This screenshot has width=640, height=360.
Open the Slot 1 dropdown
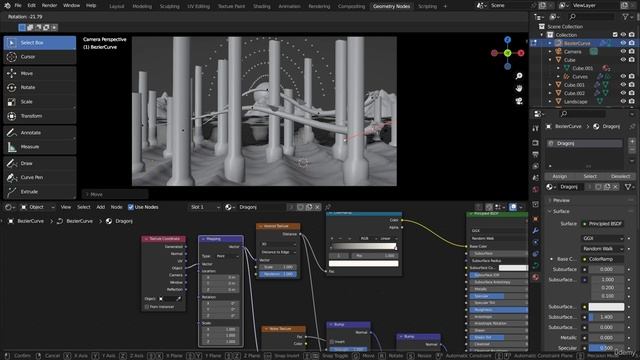(x=204, y=207)
